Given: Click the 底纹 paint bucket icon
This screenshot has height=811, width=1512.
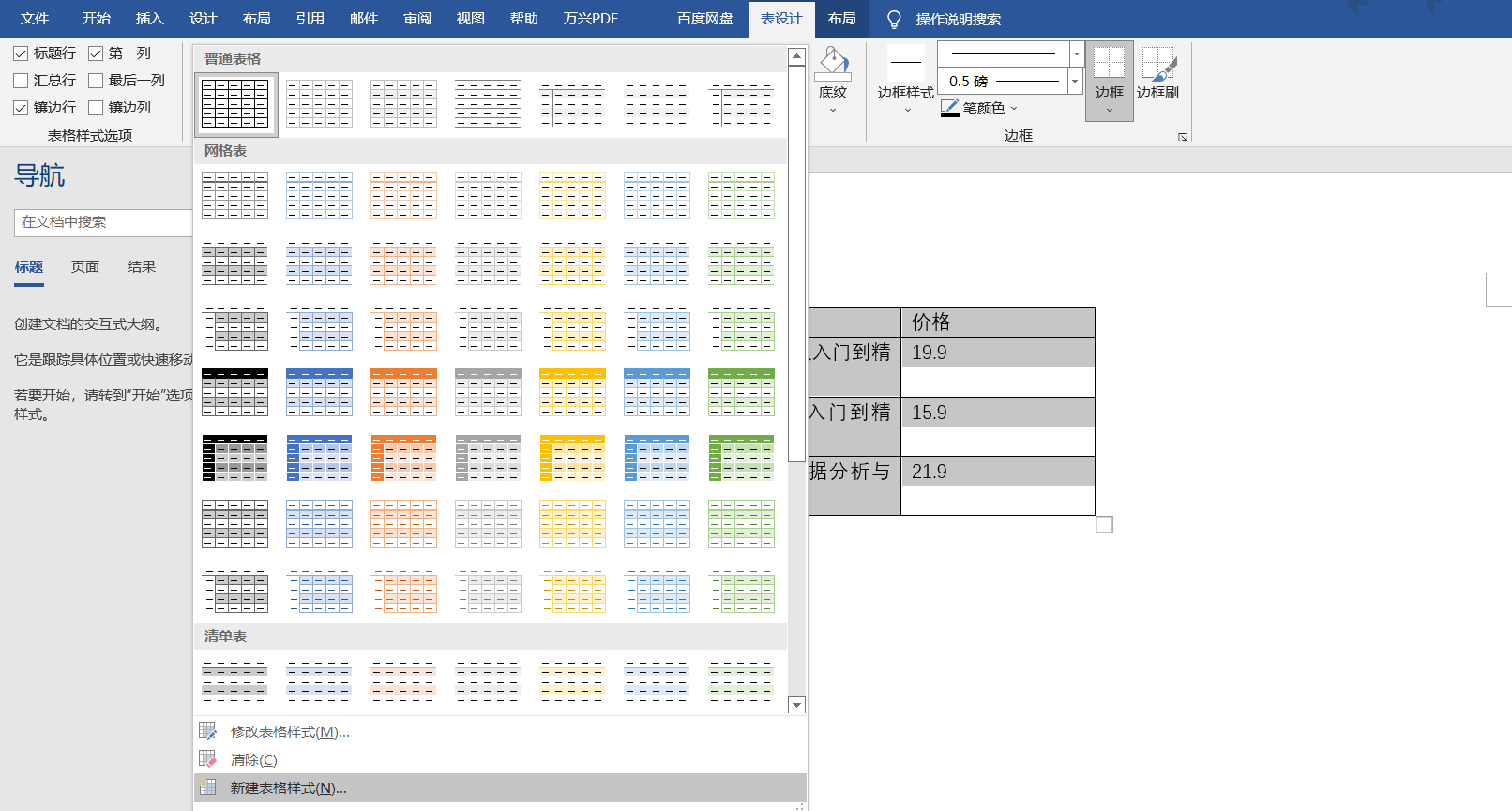Looking at the screenshot, I should click(x=832, y=63).
